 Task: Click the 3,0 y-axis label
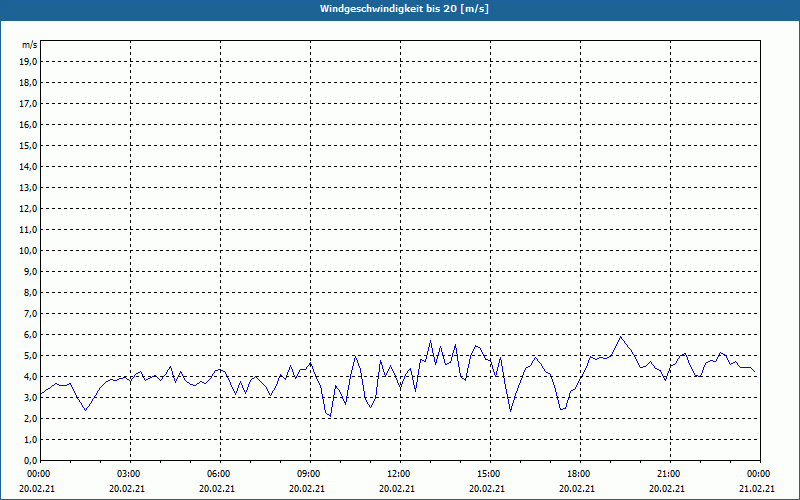[30, 397]
